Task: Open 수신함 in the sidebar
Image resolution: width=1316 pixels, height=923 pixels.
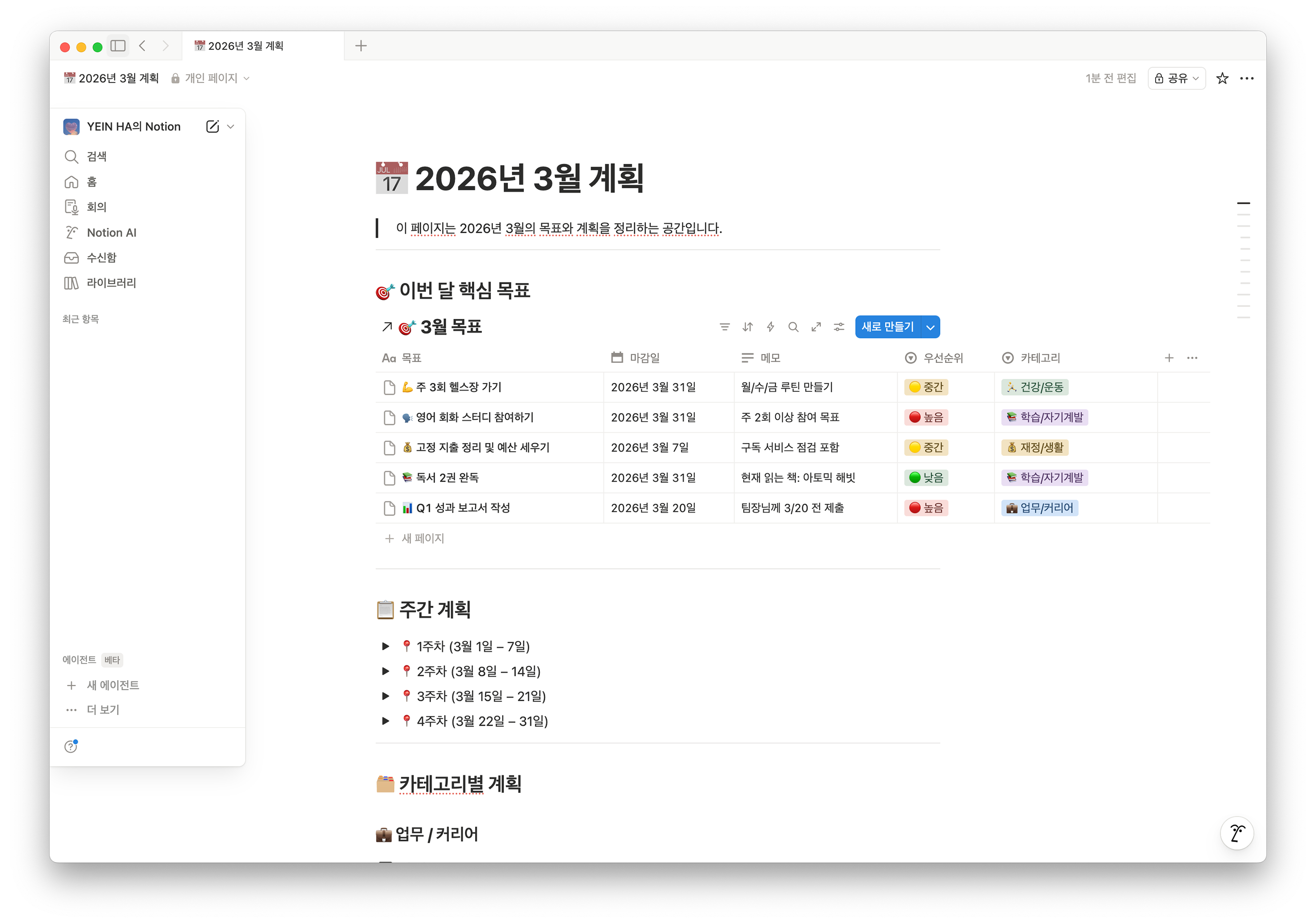Action: point(101,258)
